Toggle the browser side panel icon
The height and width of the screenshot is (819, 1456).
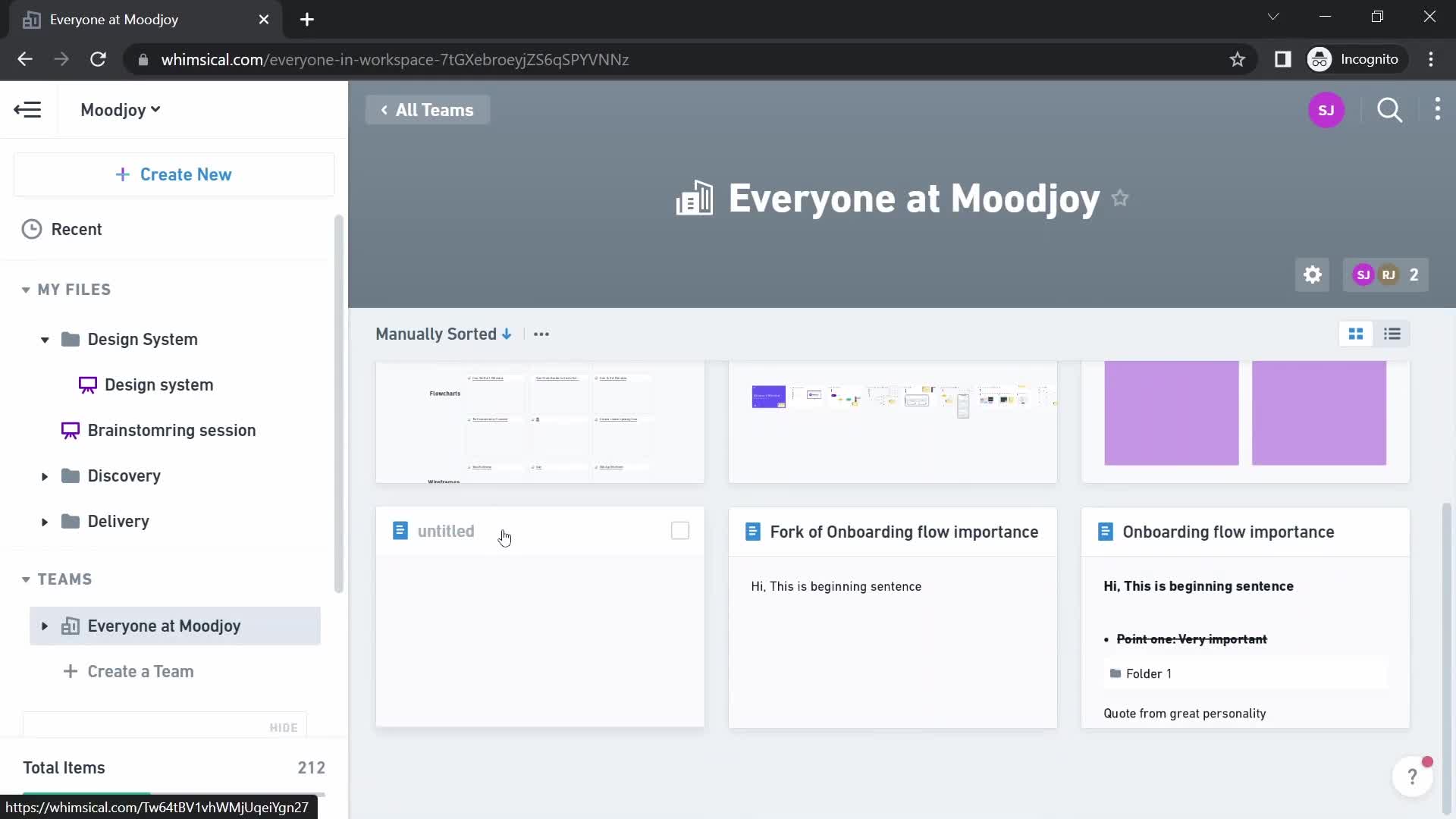(x=1282, y=59)
